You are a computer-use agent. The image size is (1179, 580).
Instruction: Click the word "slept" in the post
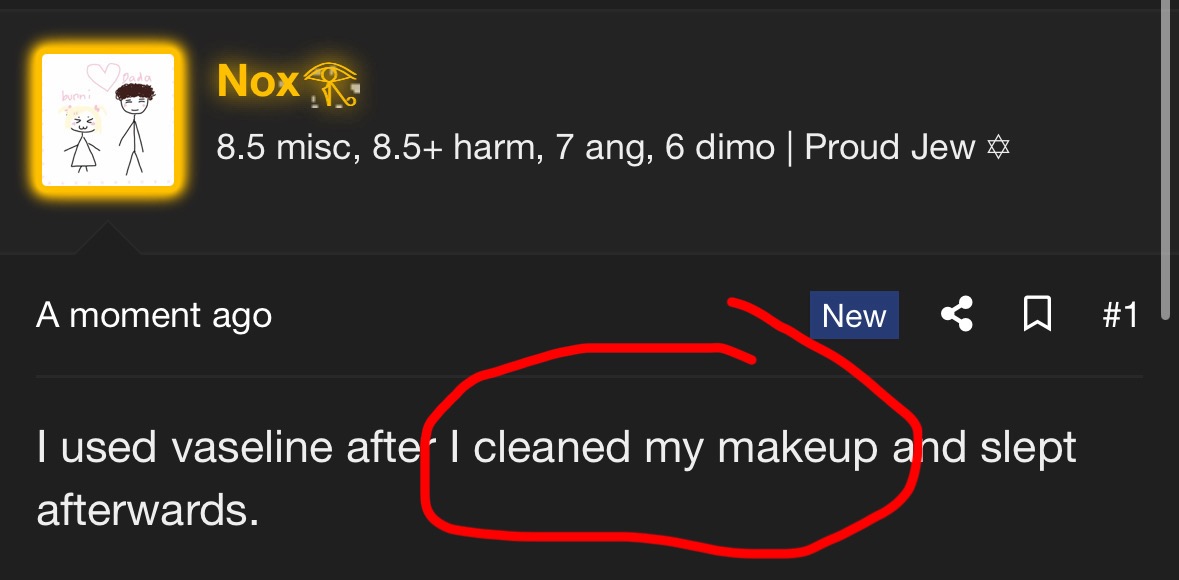pyautogui.click(x=1028, y=449)
